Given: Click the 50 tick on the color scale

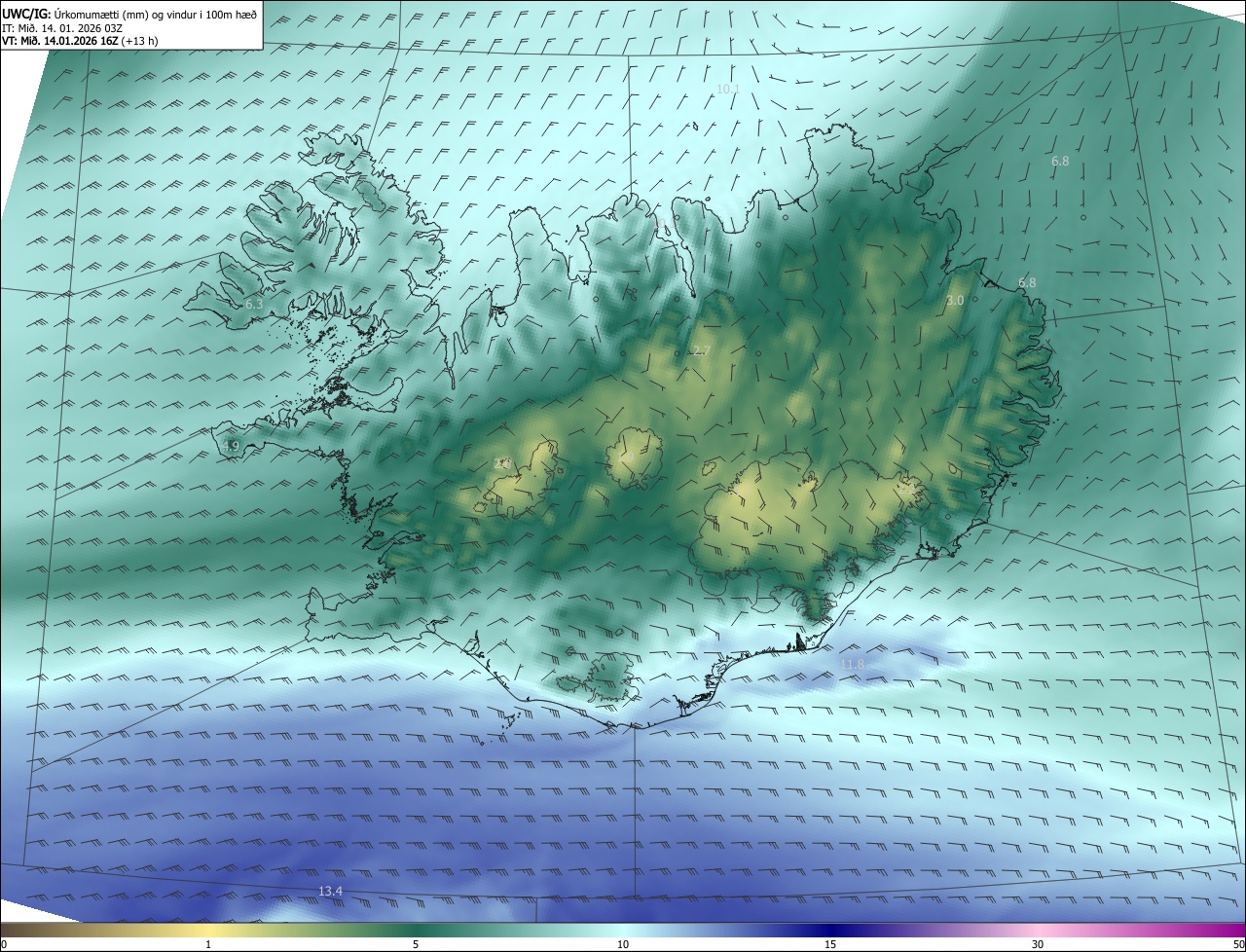Looking at the screenshot, I should (1238, 944).
